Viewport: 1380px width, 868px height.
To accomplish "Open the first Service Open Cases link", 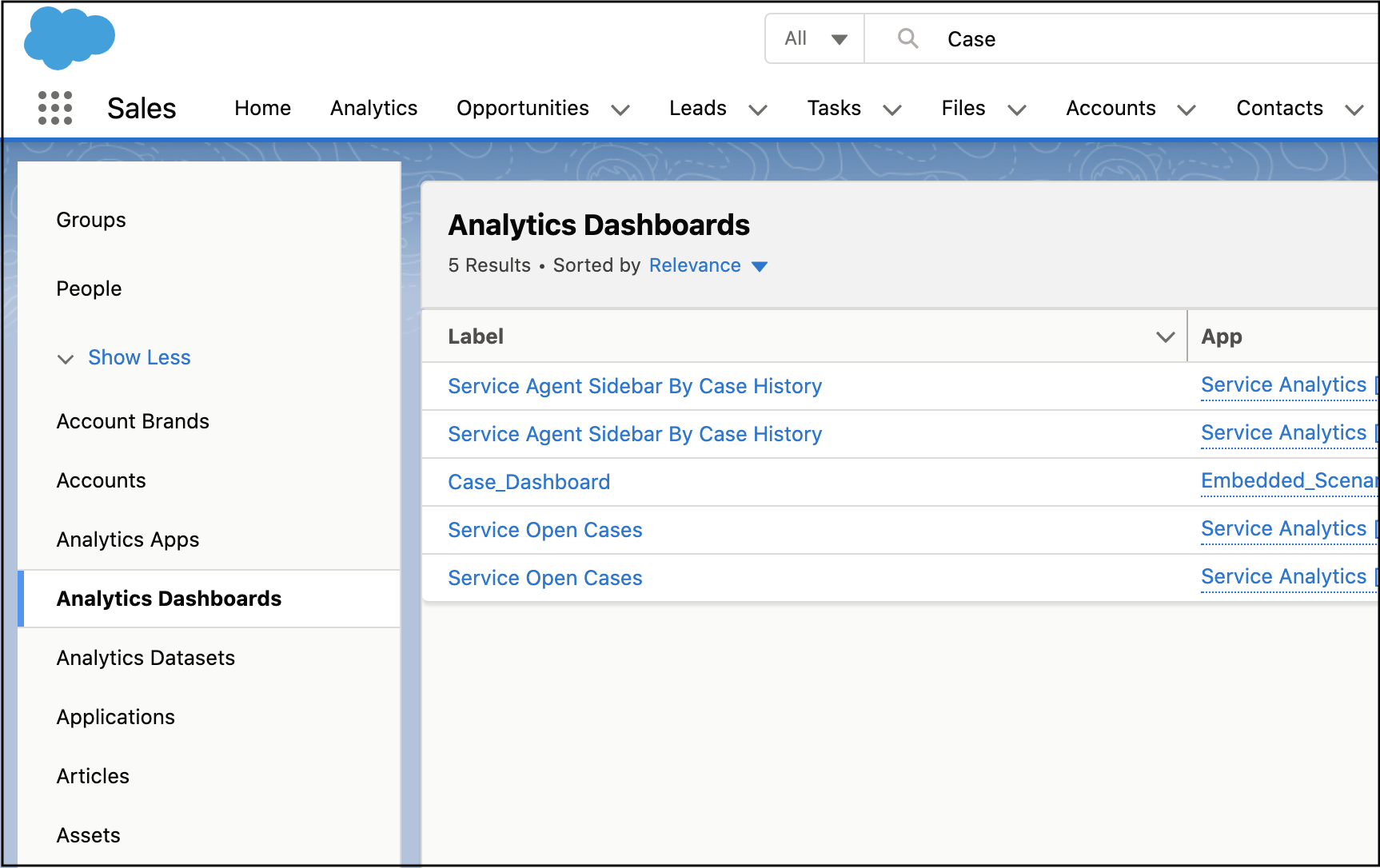I will click(x=545, y=530).
